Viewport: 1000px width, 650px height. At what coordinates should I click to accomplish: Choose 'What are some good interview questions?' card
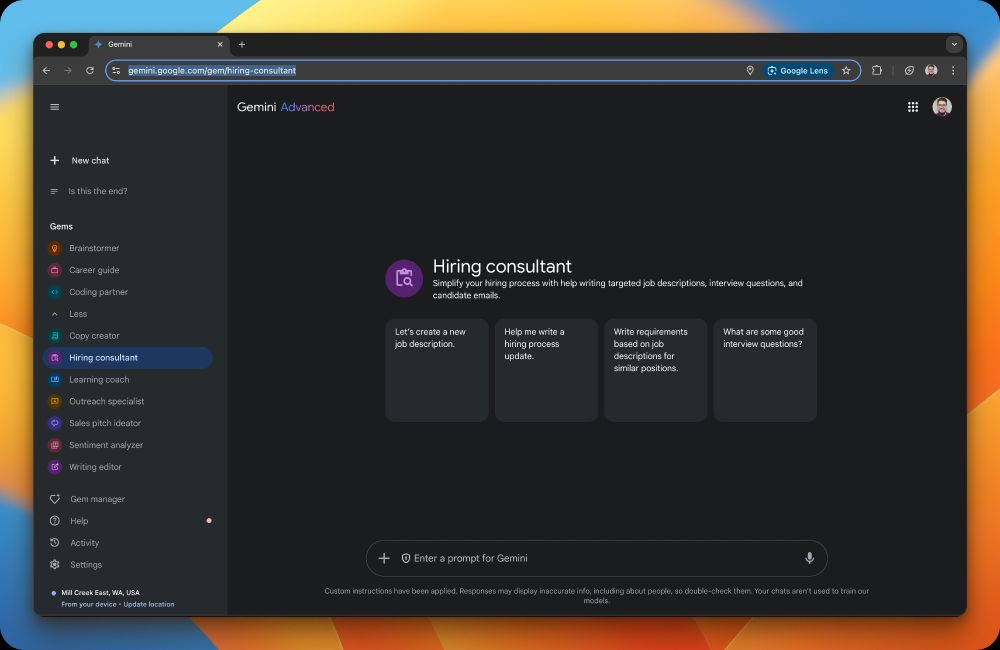[x=765, y=370]
